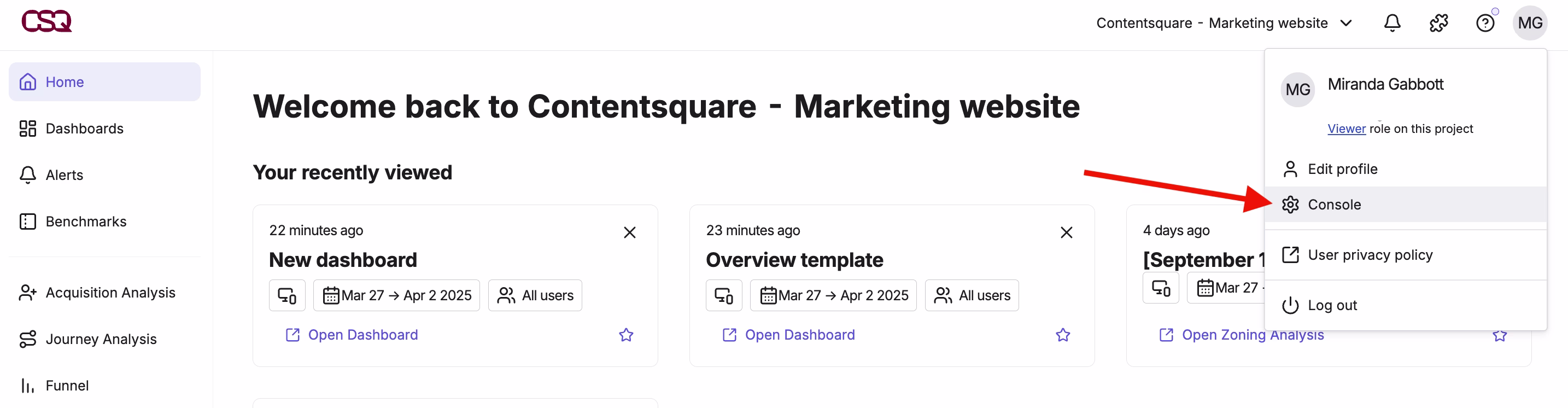Click the 4 days ago timestamp
The width and height of the screenshot is (1568, 408).
1175,230
